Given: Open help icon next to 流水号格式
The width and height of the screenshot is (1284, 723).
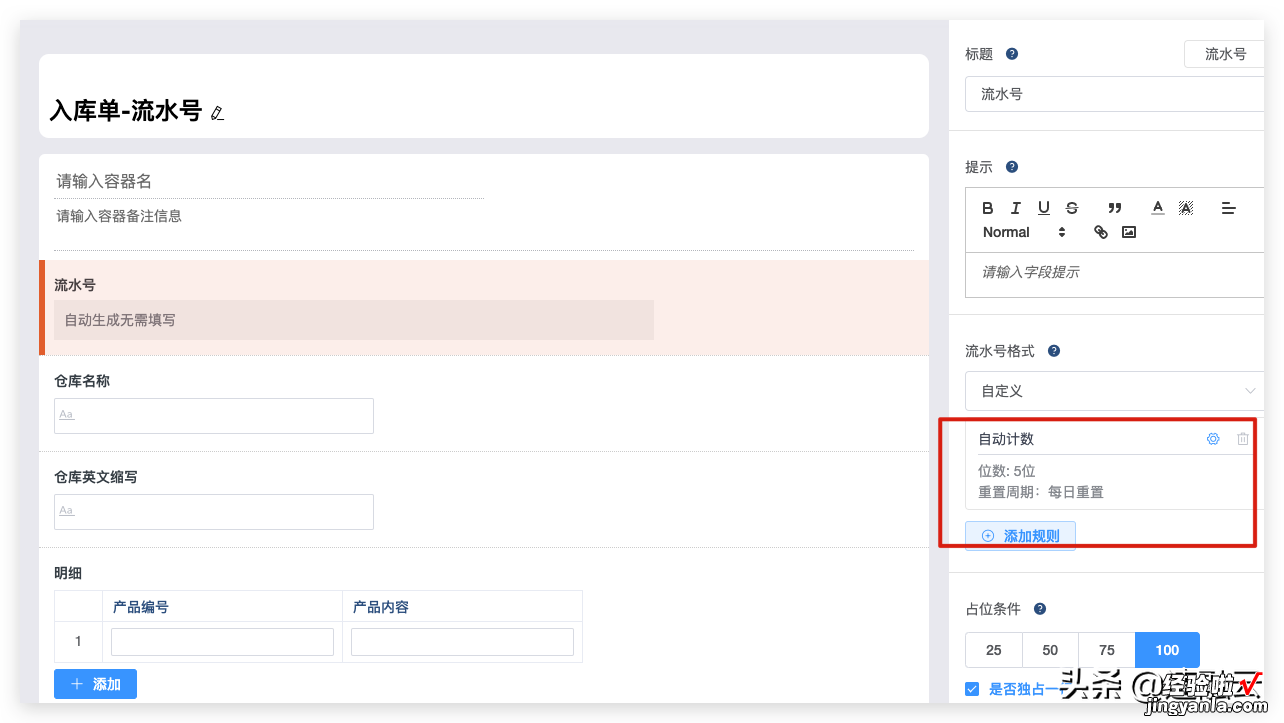Looking at the screenshot, I should (1054, 351).
